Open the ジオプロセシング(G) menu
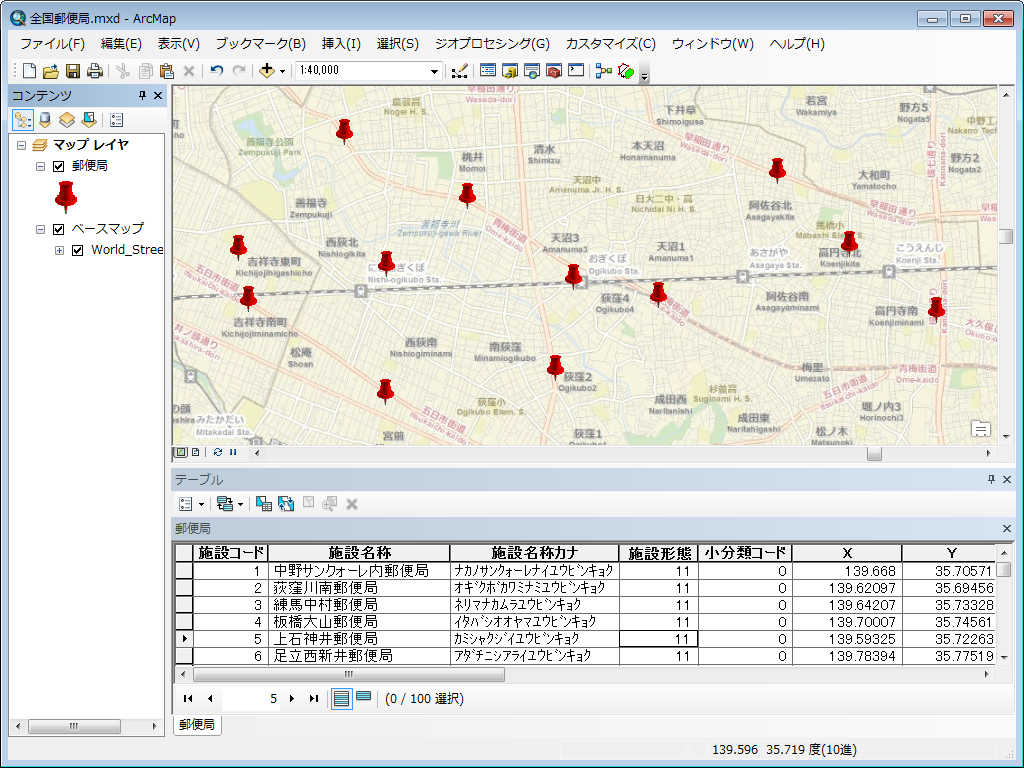This screenshot has height=768, width=1024. pos(492,44)
